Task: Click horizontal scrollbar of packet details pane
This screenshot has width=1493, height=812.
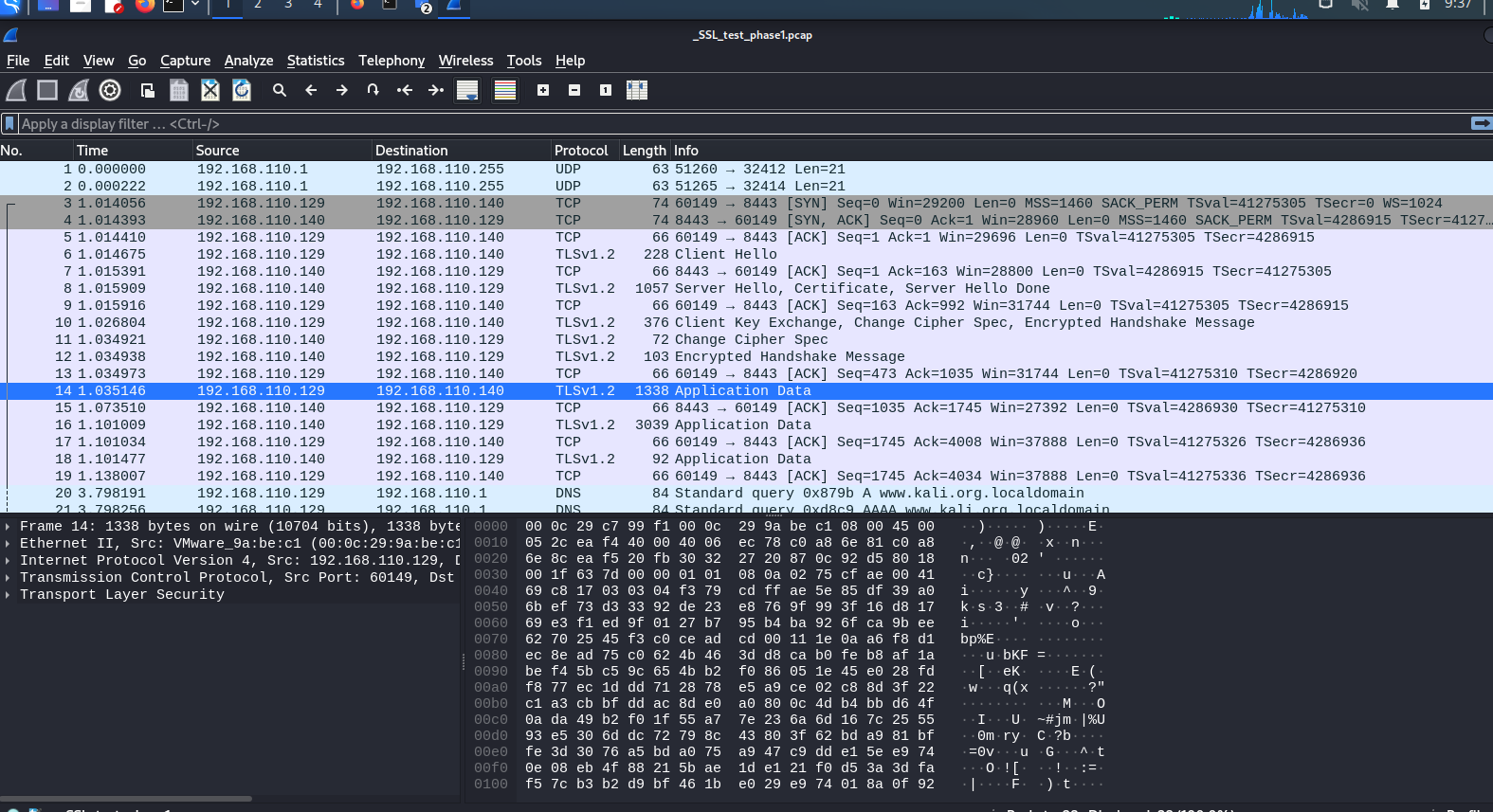Action: click(x=126, y=799)
